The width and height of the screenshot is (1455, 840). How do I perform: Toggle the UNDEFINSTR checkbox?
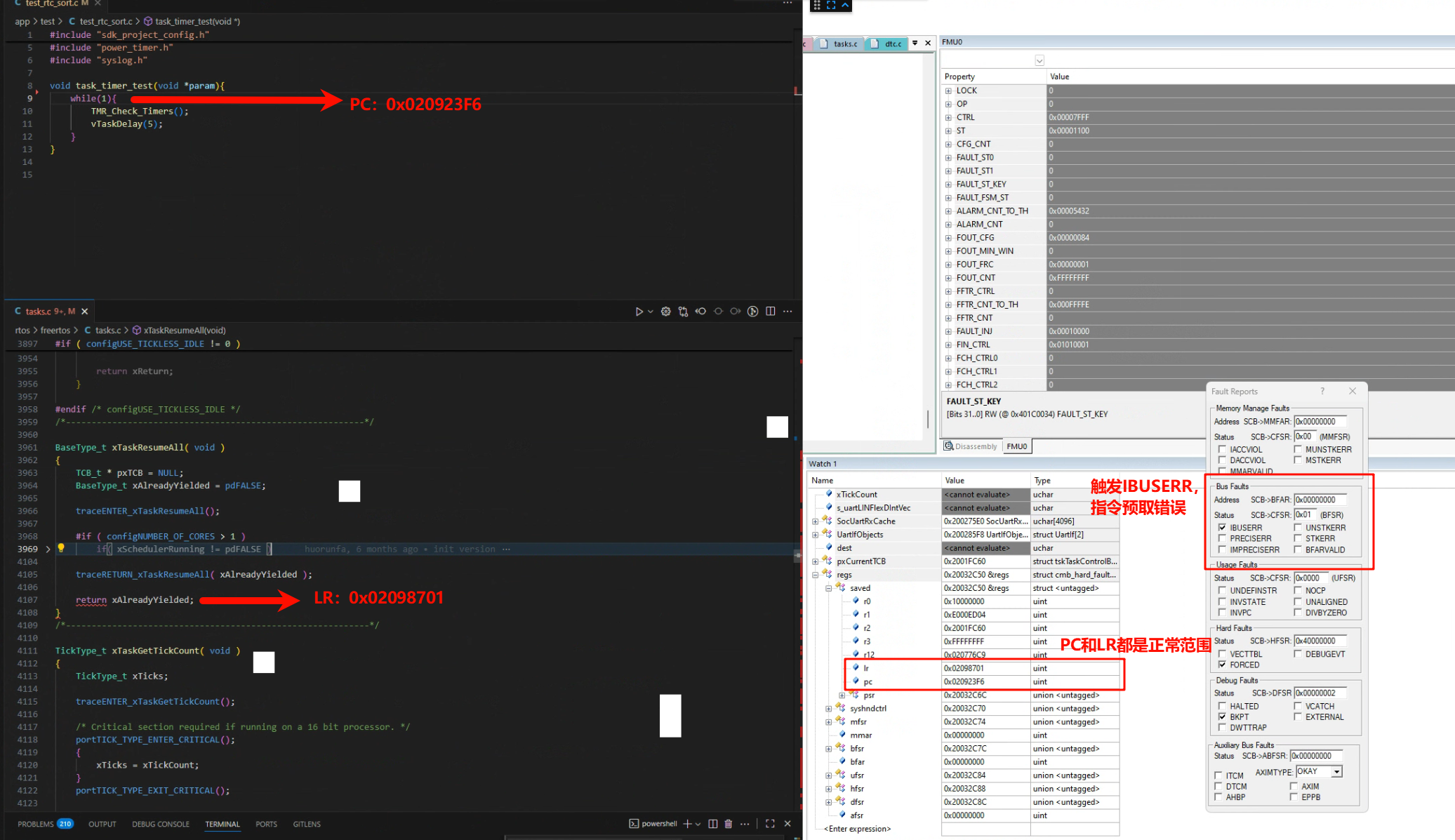1222,591
